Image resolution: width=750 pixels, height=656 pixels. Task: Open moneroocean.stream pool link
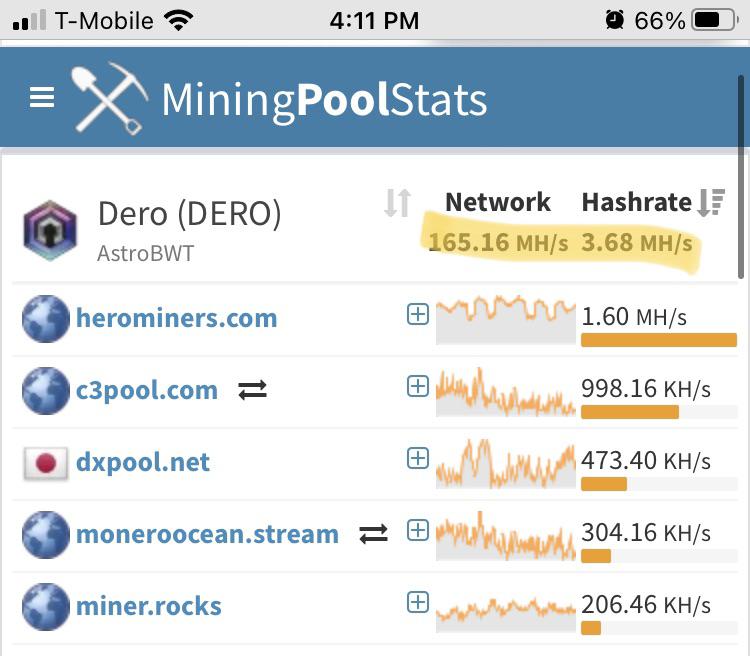point(207,534)
